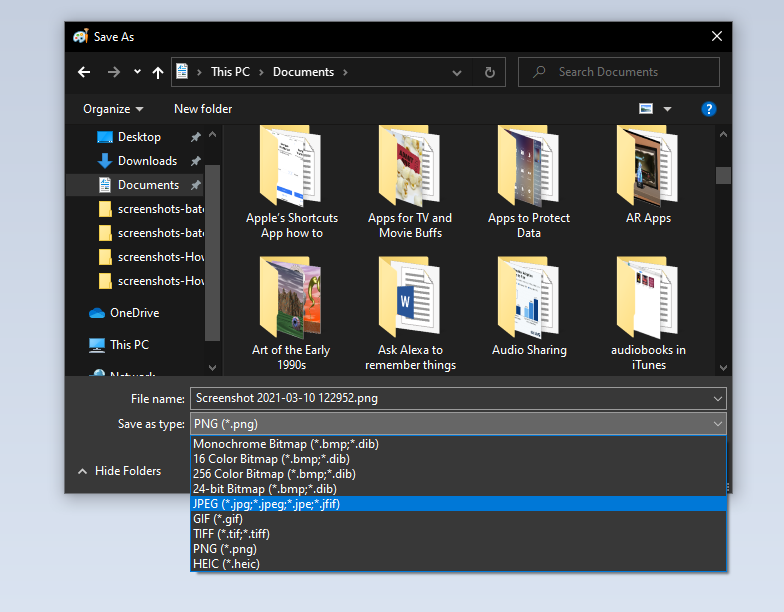Expand the recent locations dropdown arrow

click(x=138, y=72)
